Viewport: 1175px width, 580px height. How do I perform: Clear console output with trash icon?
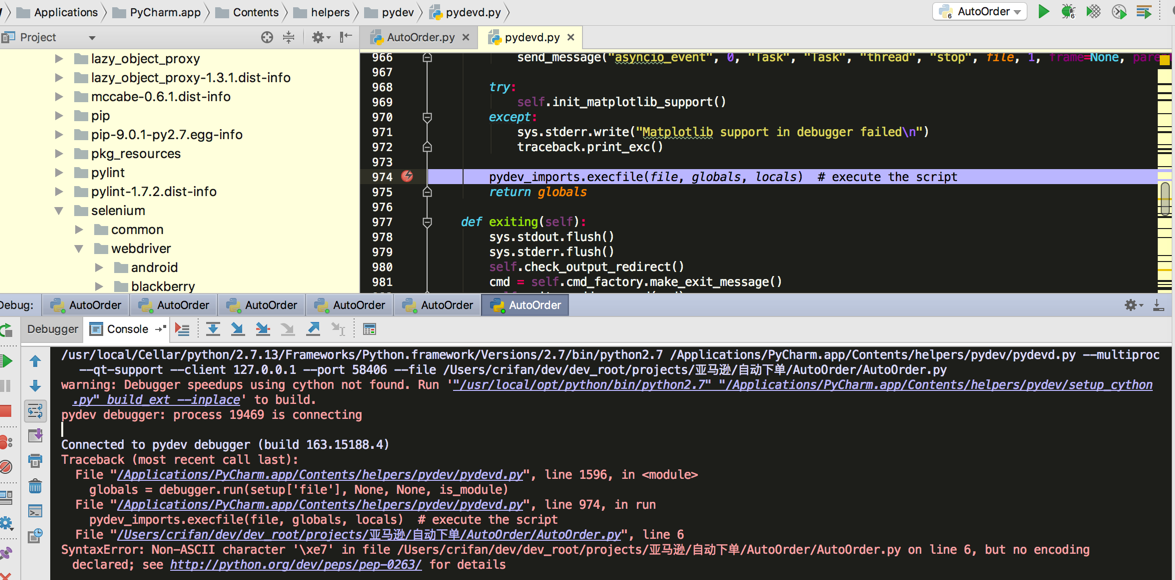click(35, 486)
